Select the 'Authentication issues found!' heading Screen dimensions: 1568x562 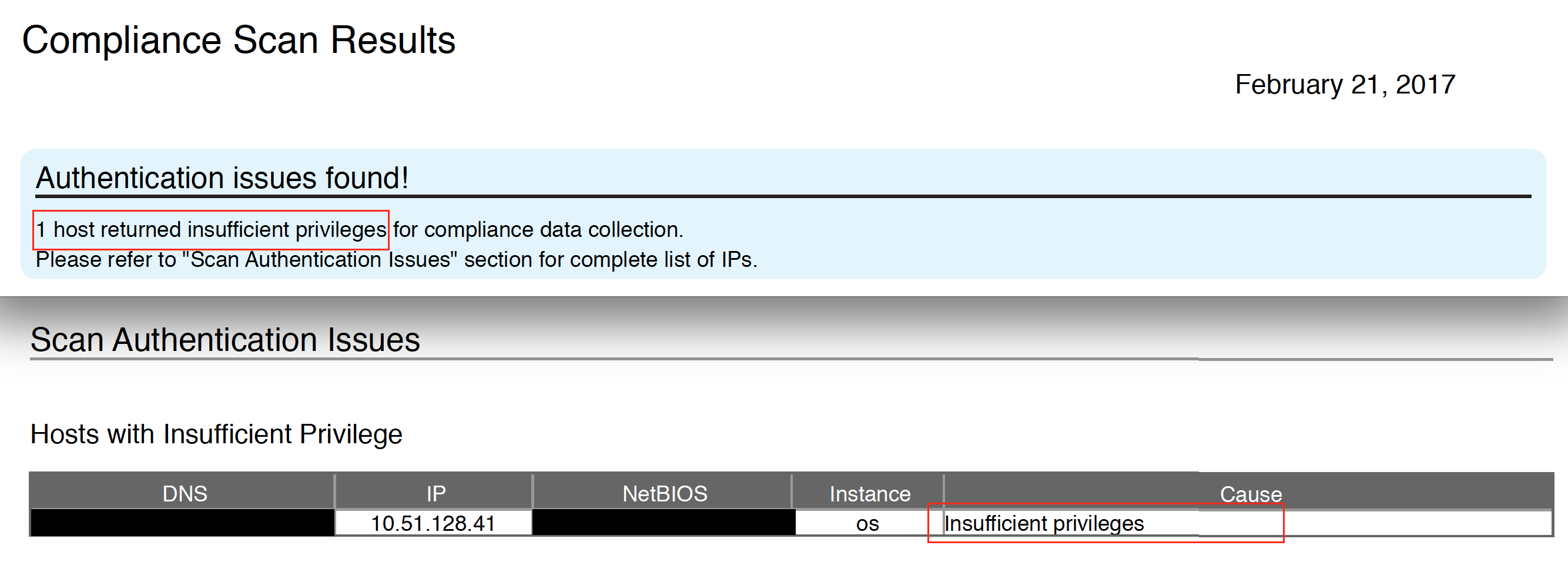[x=222, y=178]
